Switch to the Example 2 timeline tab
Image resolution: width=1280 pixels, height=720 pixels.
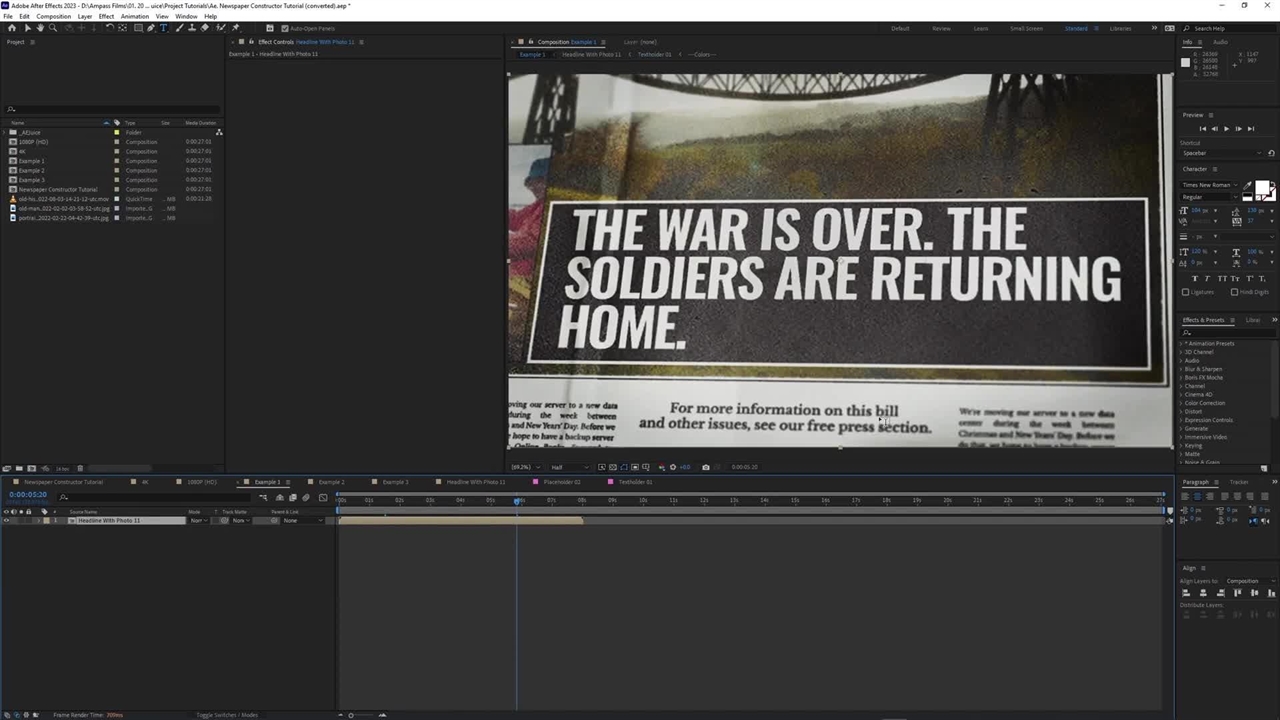[331, 482]
